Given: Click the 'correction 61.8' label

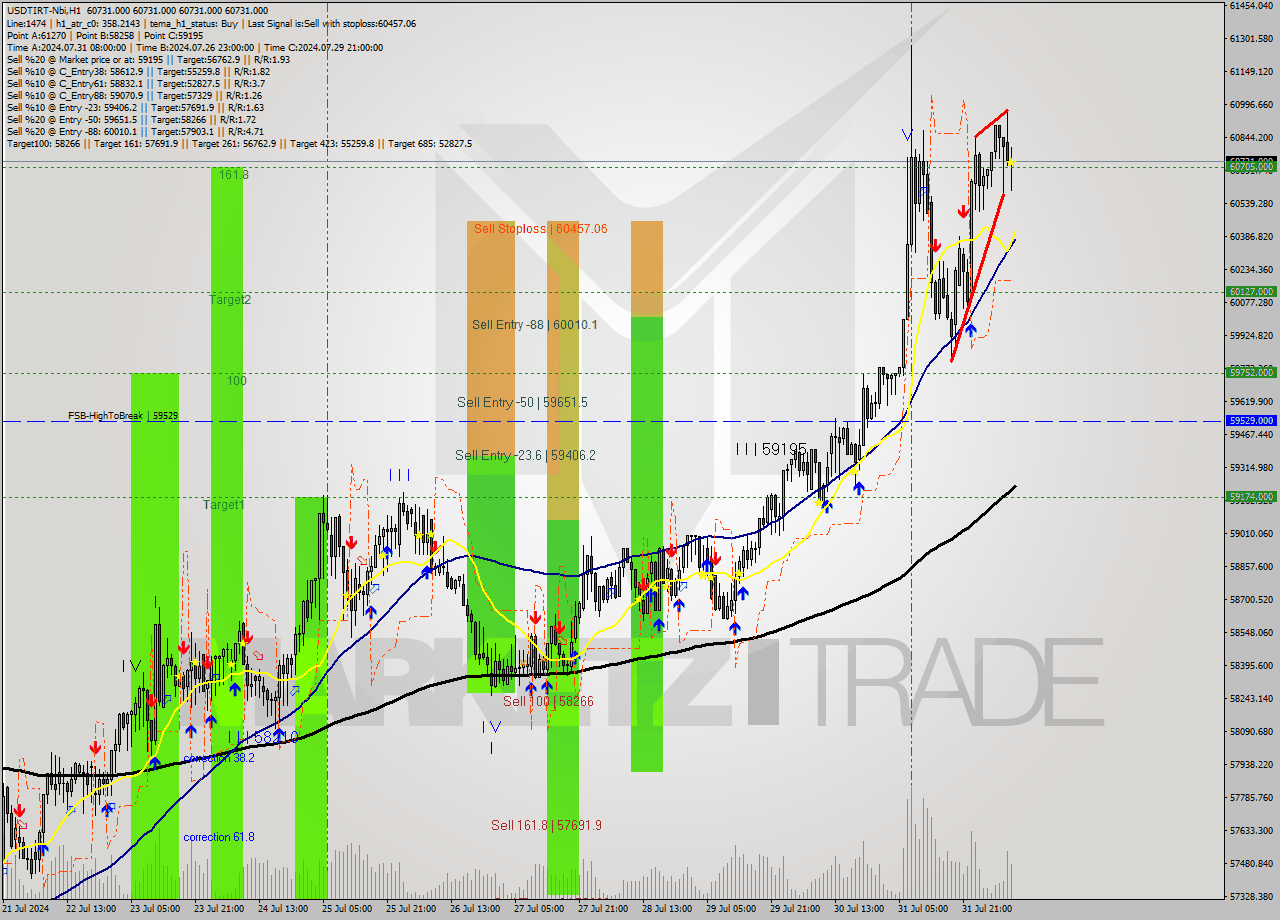Looking at the screenshot, I should pos(218,837).
